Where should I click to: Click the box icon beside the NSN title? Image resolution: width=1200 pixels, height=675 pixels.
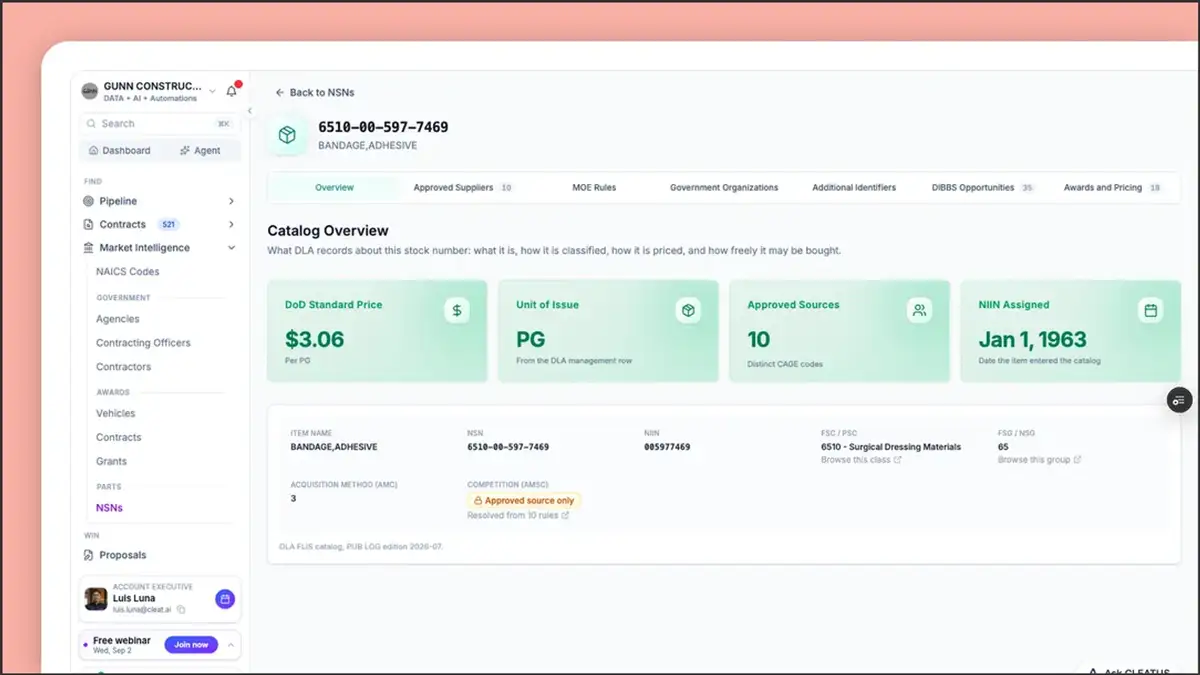pyautogui.click(x=287, y=135)
